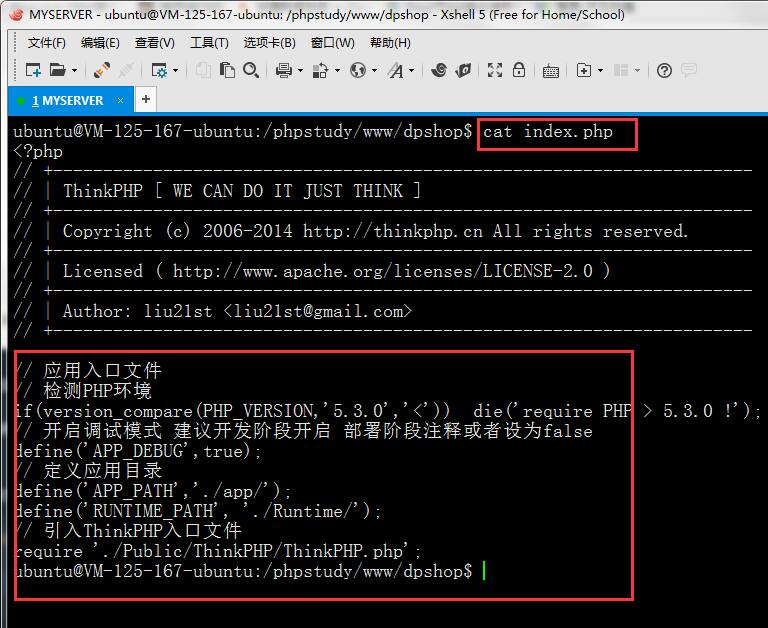768x628 pixels.
Task: Click the new tab group plus icon
Action: click(x=584, y=71)
